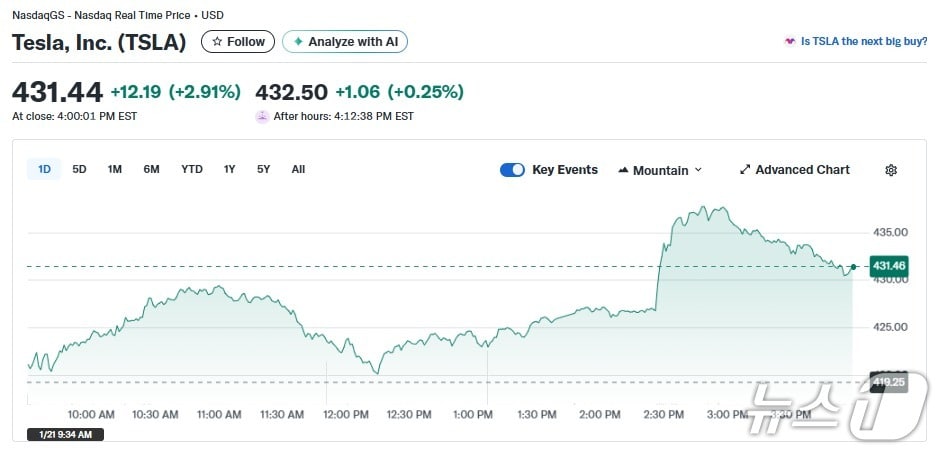Click the 431.46 current price label

tap(888, 266)
